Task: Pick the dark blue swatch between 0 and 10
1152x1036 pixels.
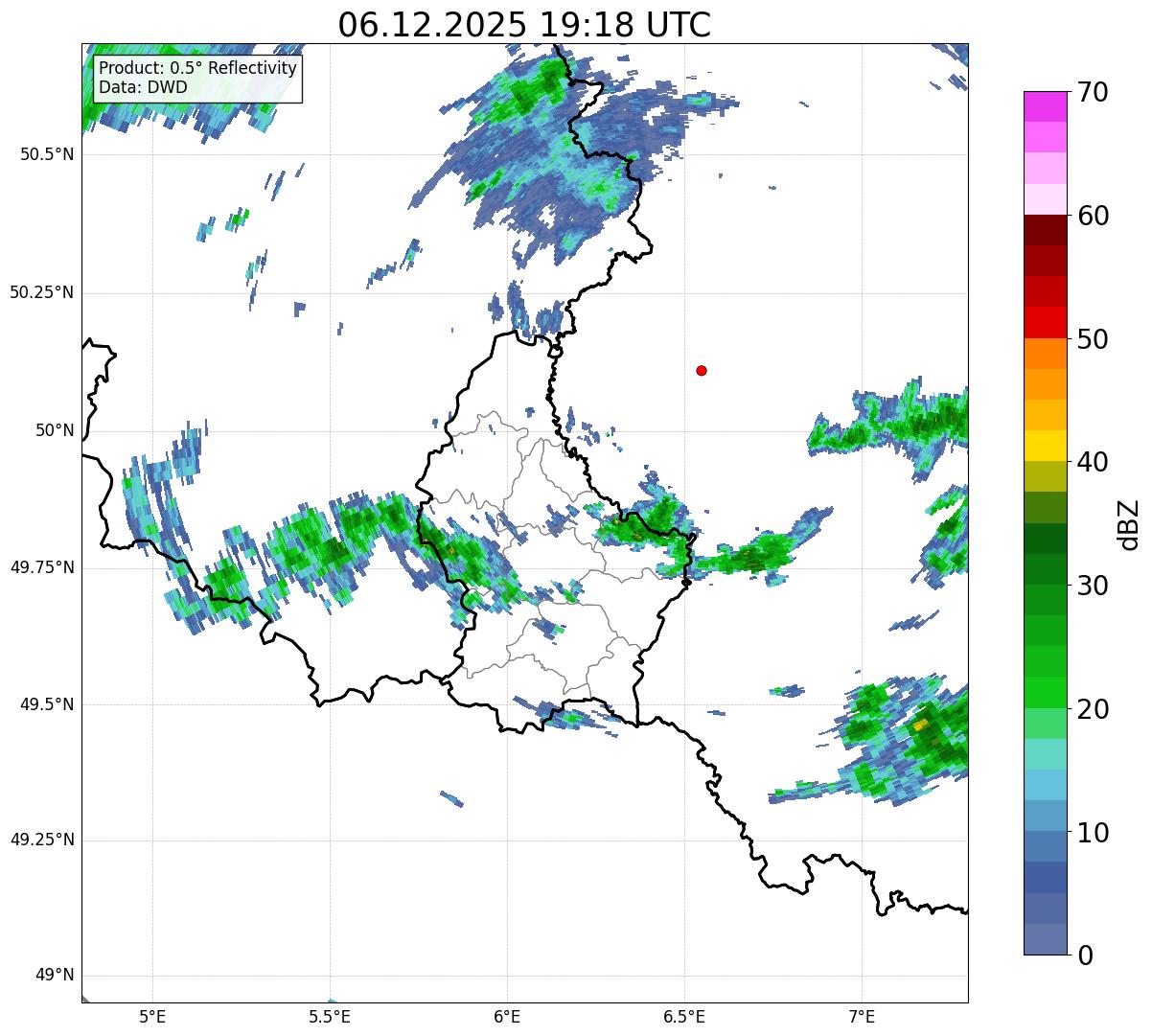Action: [x=1046, y=878]
